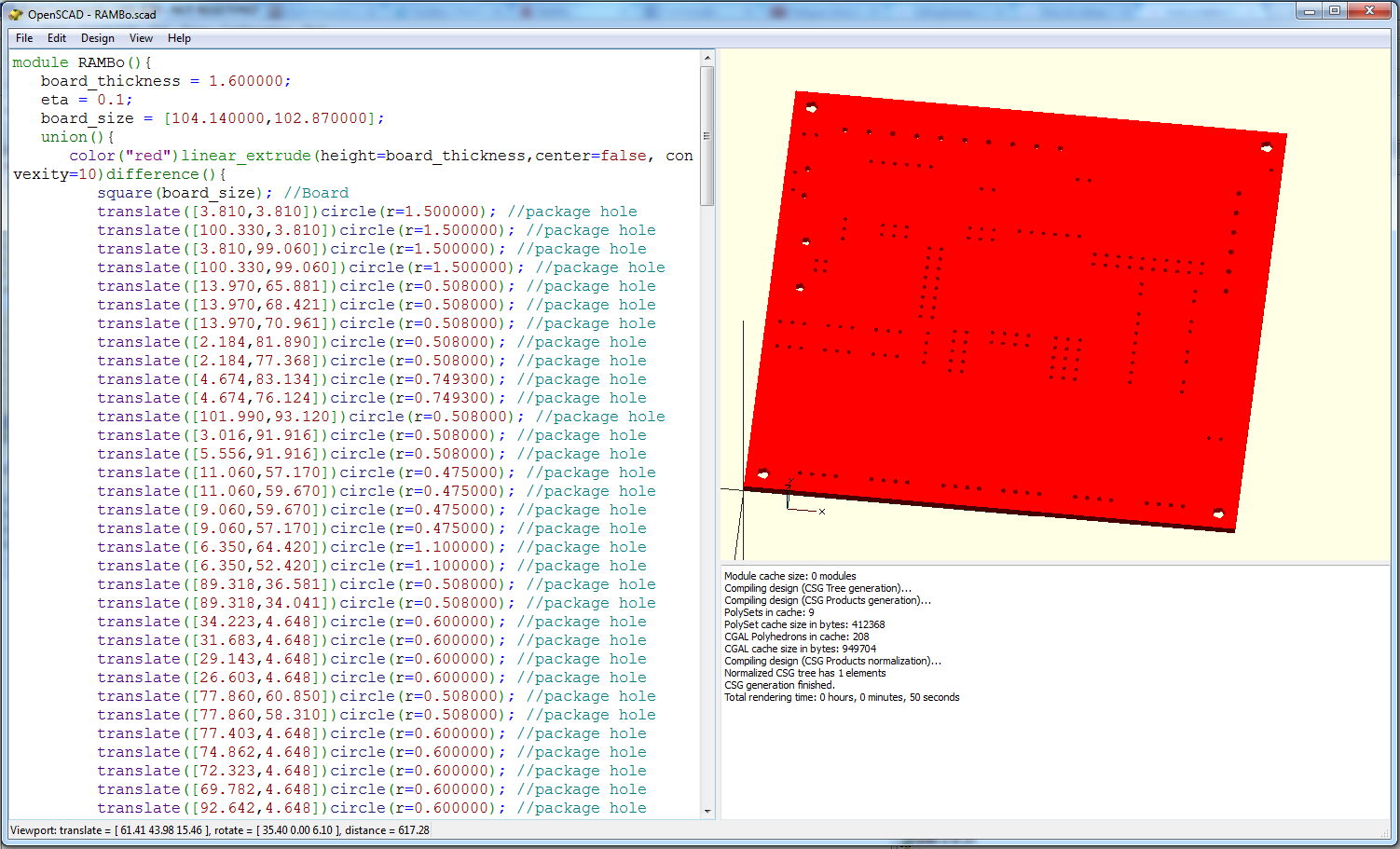Click 'CGAL Polyhedrons in cache: 208' console line
This screenshot has height=849, width=1400.
797,637
